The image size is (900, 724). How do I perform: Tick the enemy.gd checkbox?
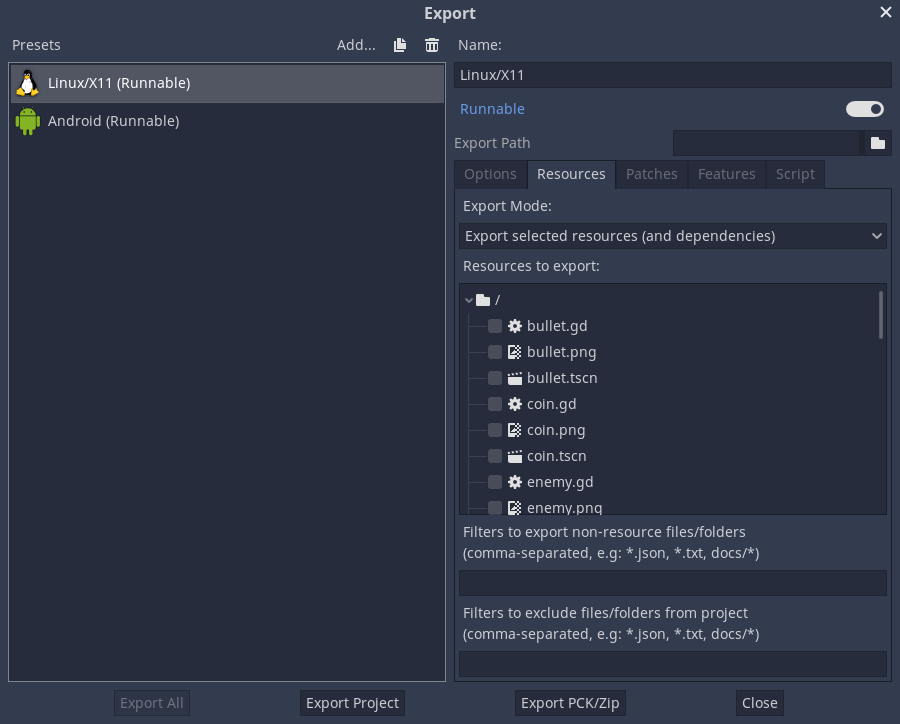[x=495, y=482]
